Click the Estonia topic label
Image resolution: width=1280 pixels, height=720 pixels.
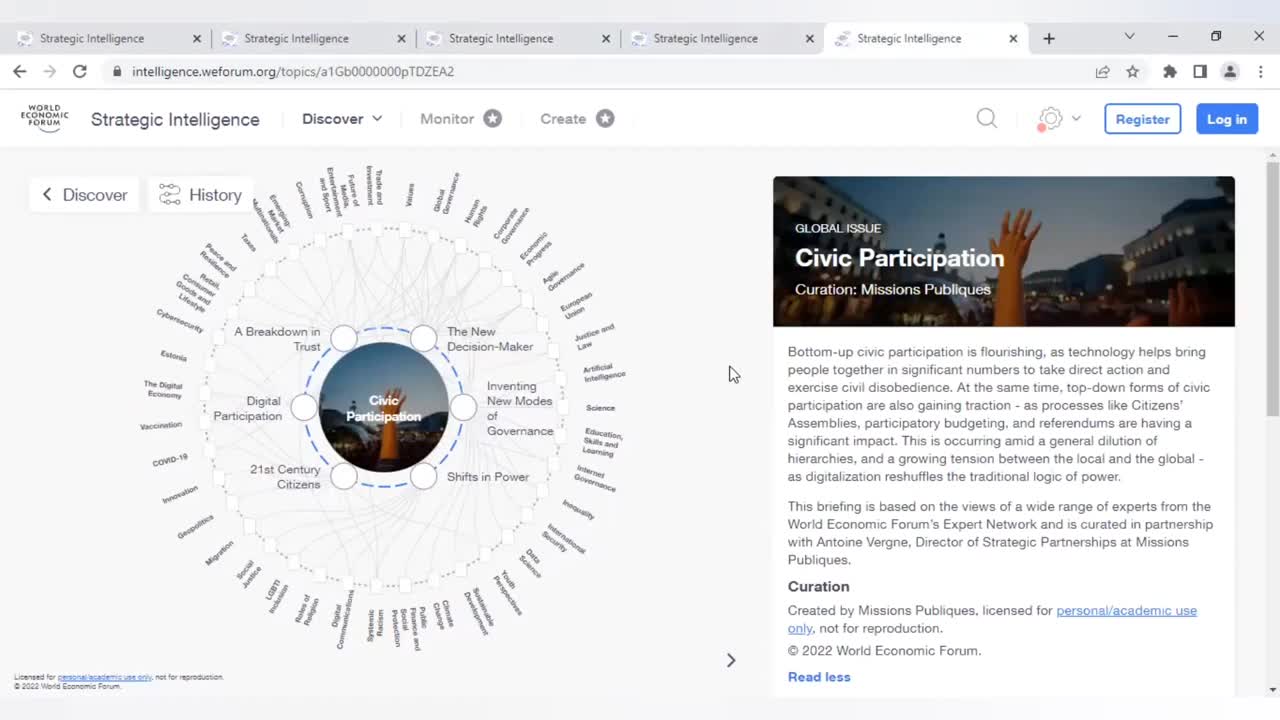point(173,356)
